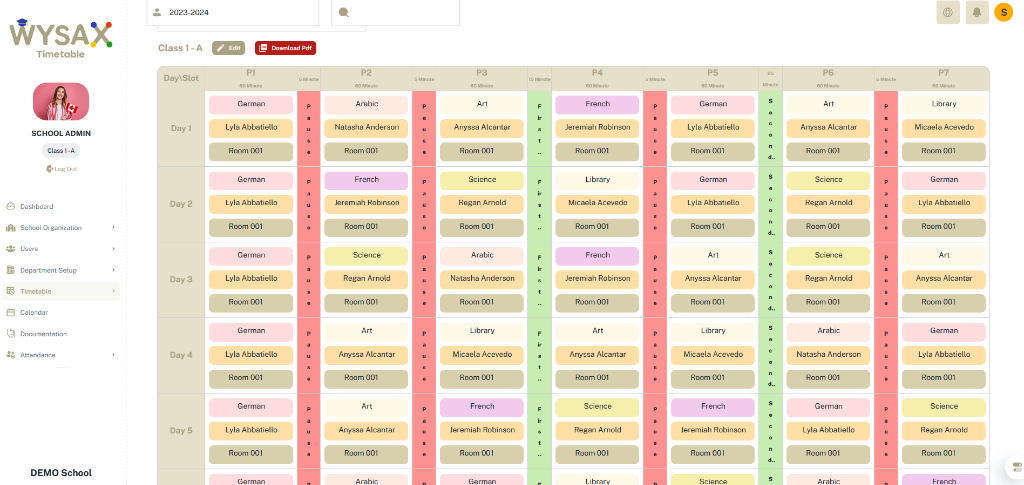
Task: Click Anyssa Alcantar in Day 4 P2
Action: 366,355
